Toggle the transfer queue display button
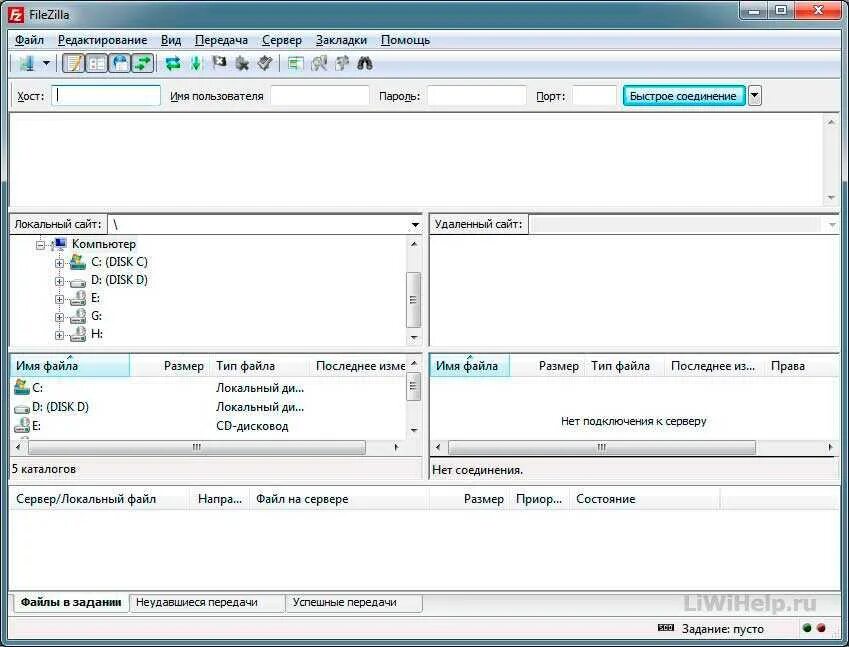This screenshot has width=849, height=647. pos(143,64)
